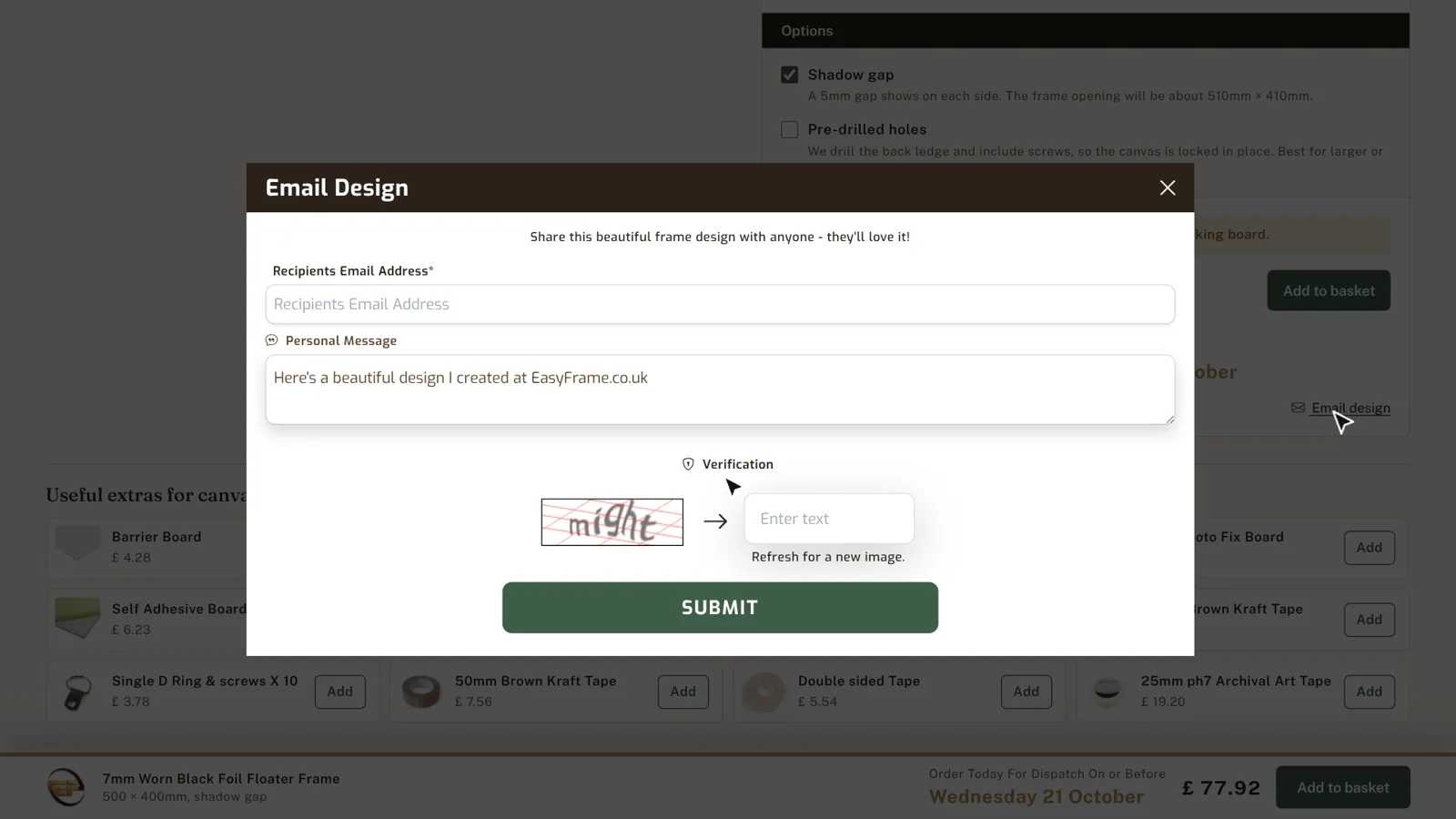Submit the email design form
1456x819 pixels.
pos(720,608)
